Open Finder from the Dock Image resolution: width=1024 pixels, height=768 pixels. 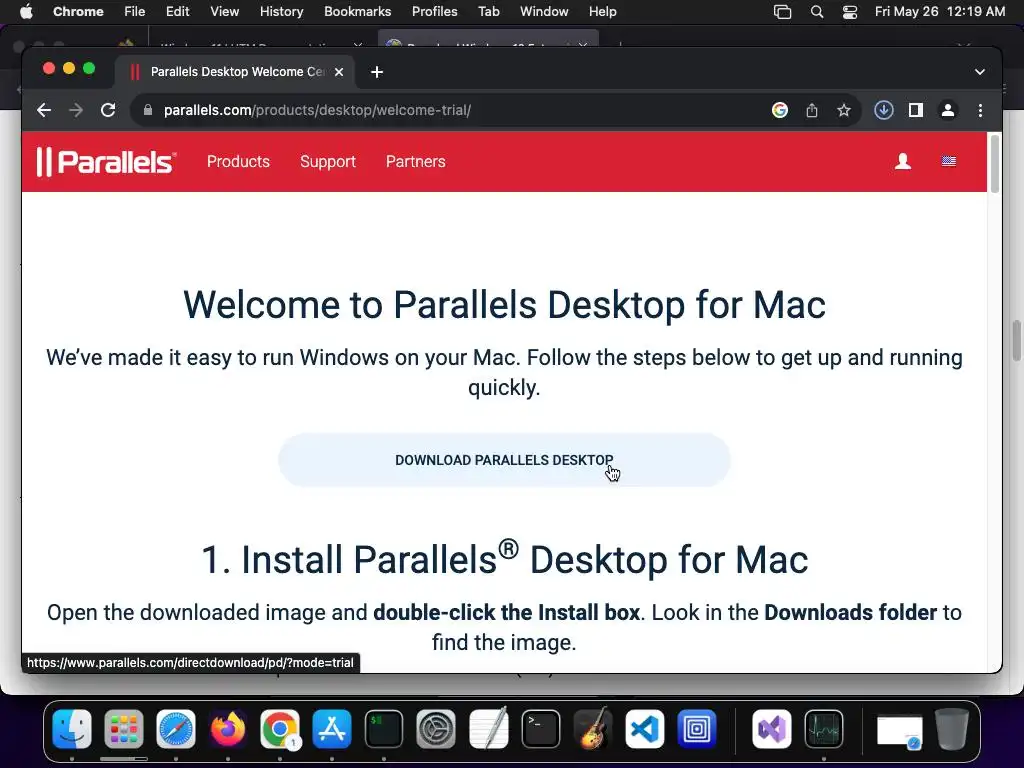72,728
